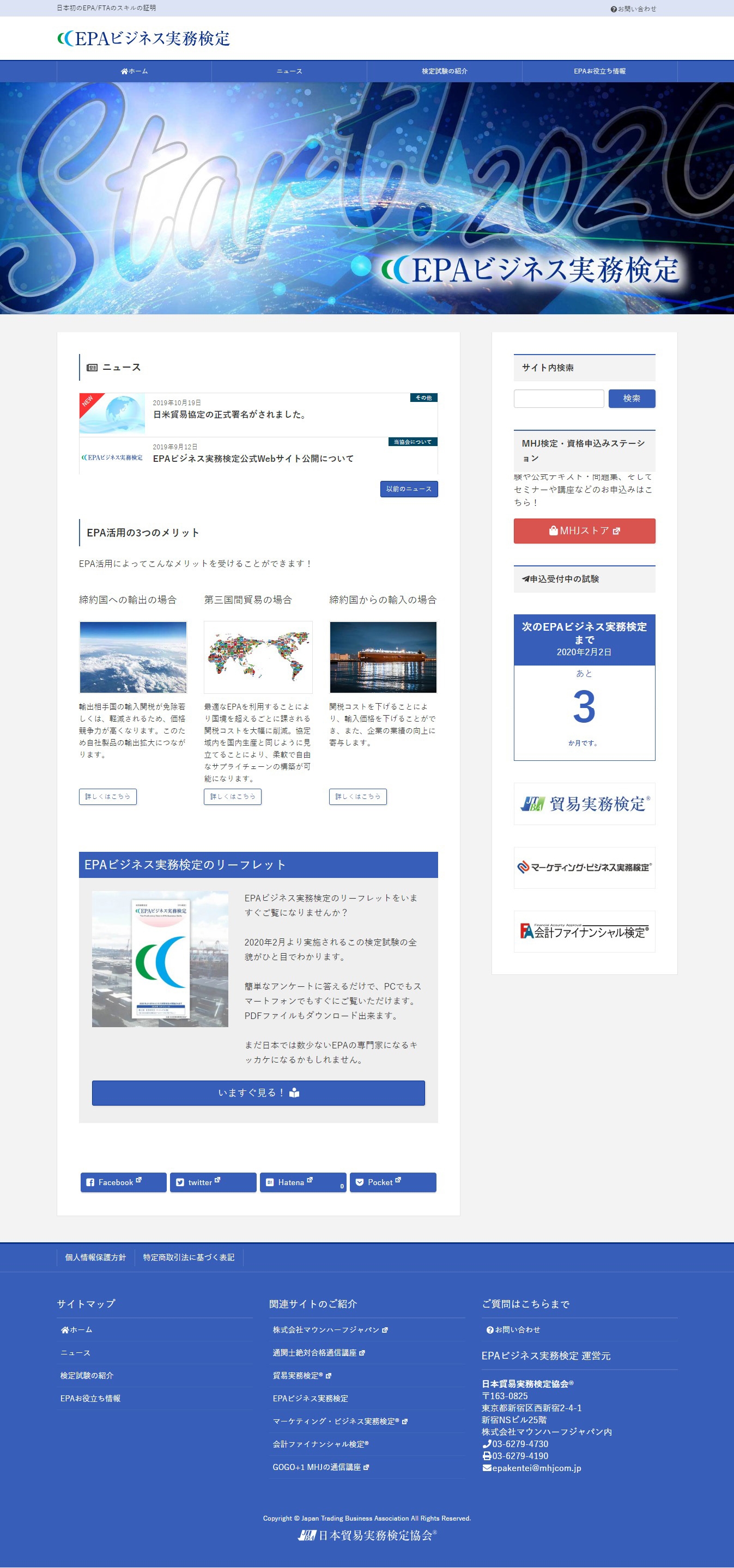Click the 日本貿易実務検定協会 footer logo
The height and width of the screenshot is (1568, 734).
point(367,1536)
